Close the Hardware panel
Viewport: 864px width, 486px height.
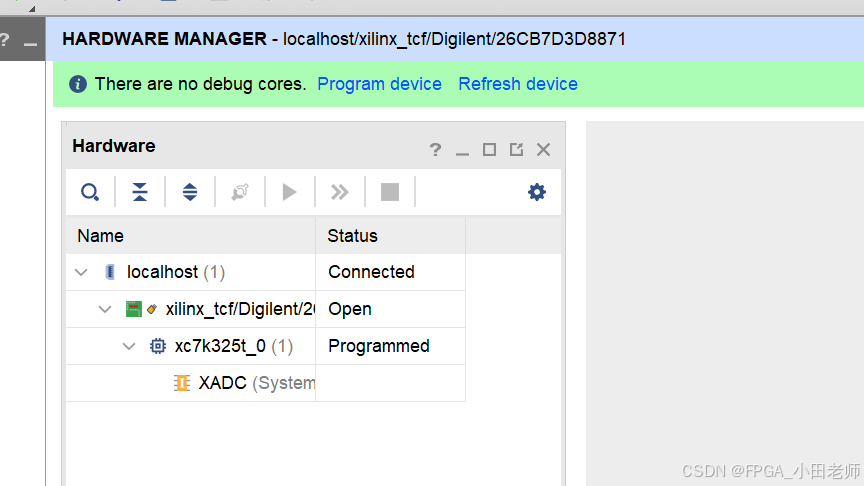tap(543, 150)
